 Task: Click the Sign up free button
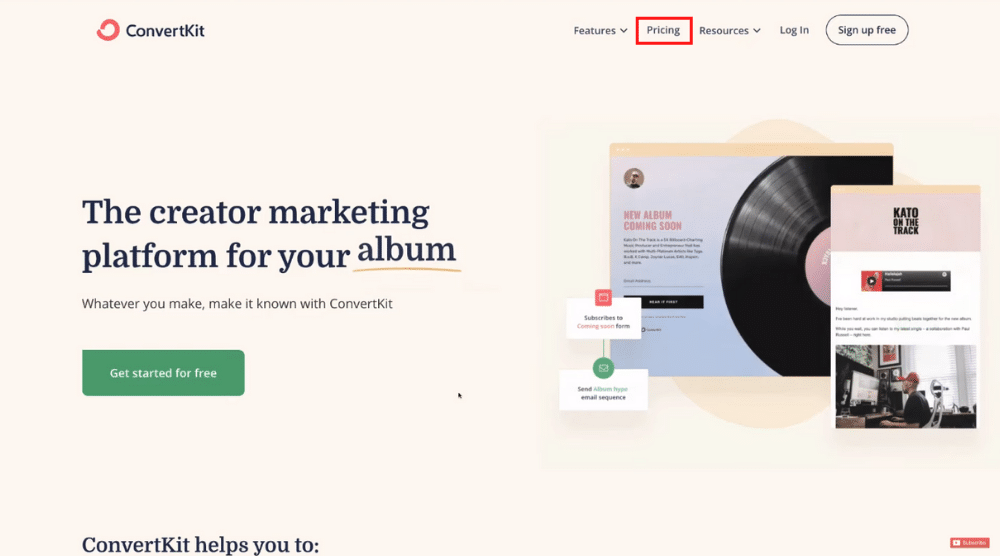pyautogui.click(x=867, y=30)
